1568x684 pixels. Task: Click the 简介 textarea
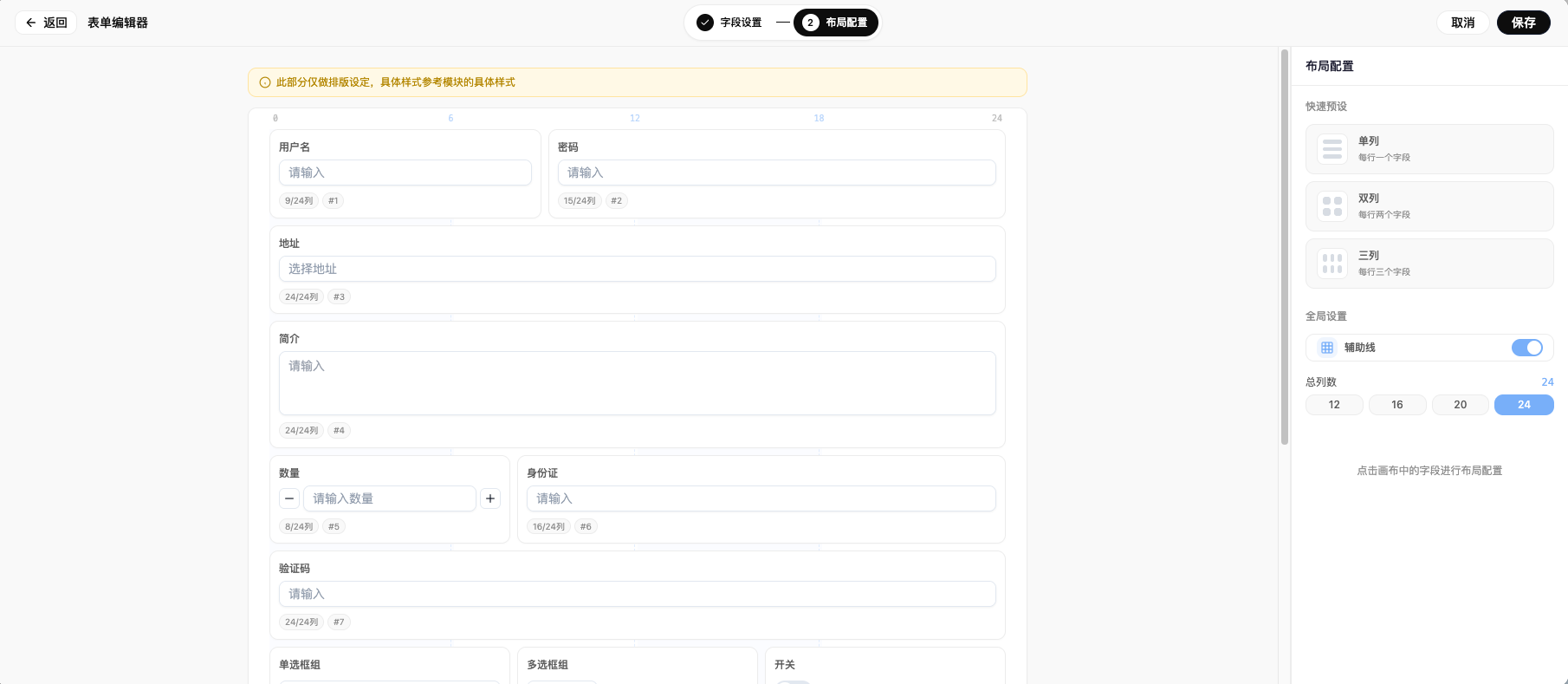tap(638, 383)
